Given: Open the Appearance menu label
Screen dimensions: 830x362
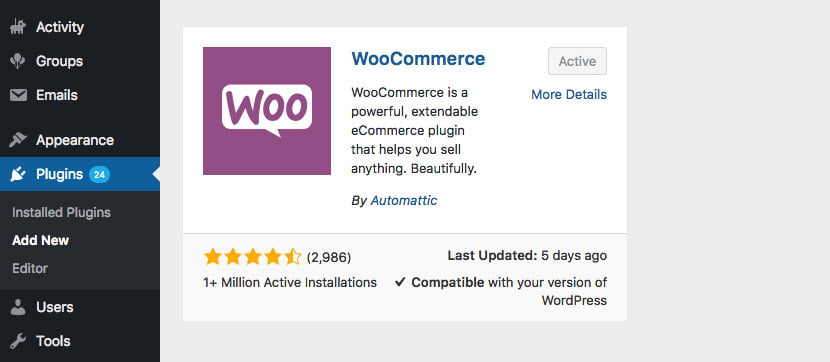Looking at the screenshot, I should pyautogui.click(x=75, y=140).
